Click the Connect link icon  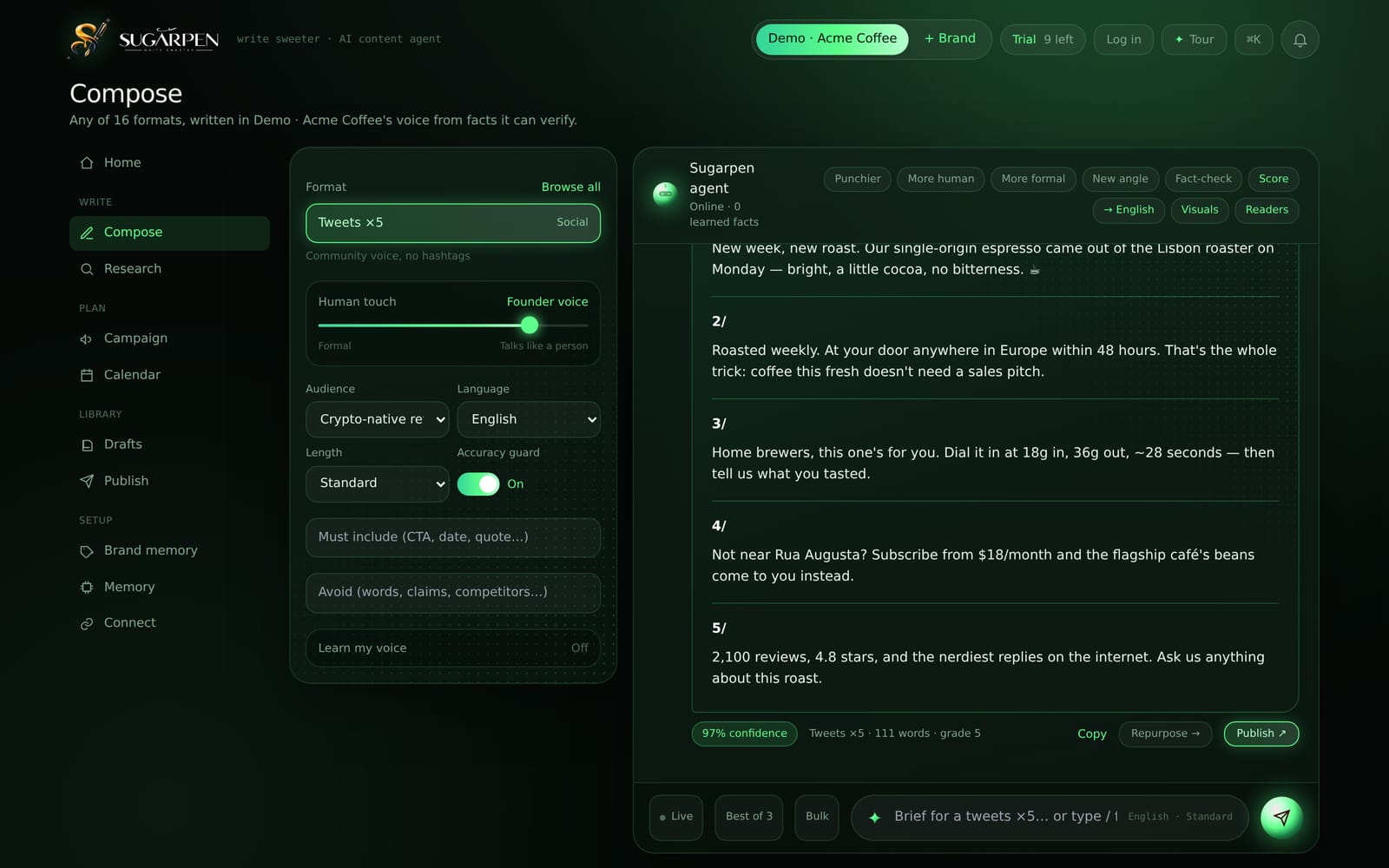click(x=87, y=623)
